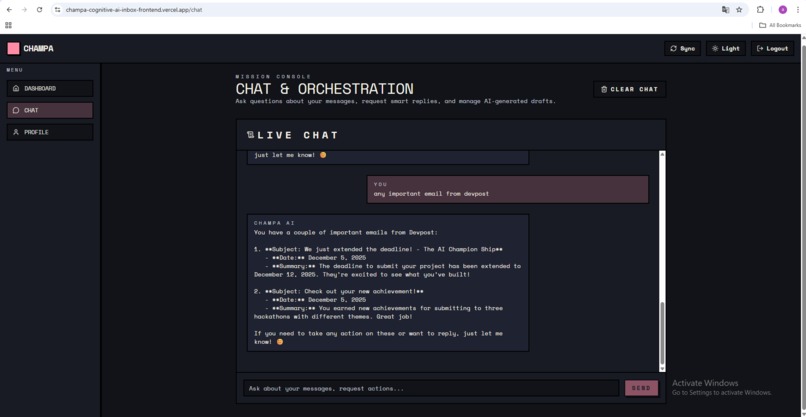Click the browser address bar URL
This screenshot has height=417, width=806.
coord(134,9)
